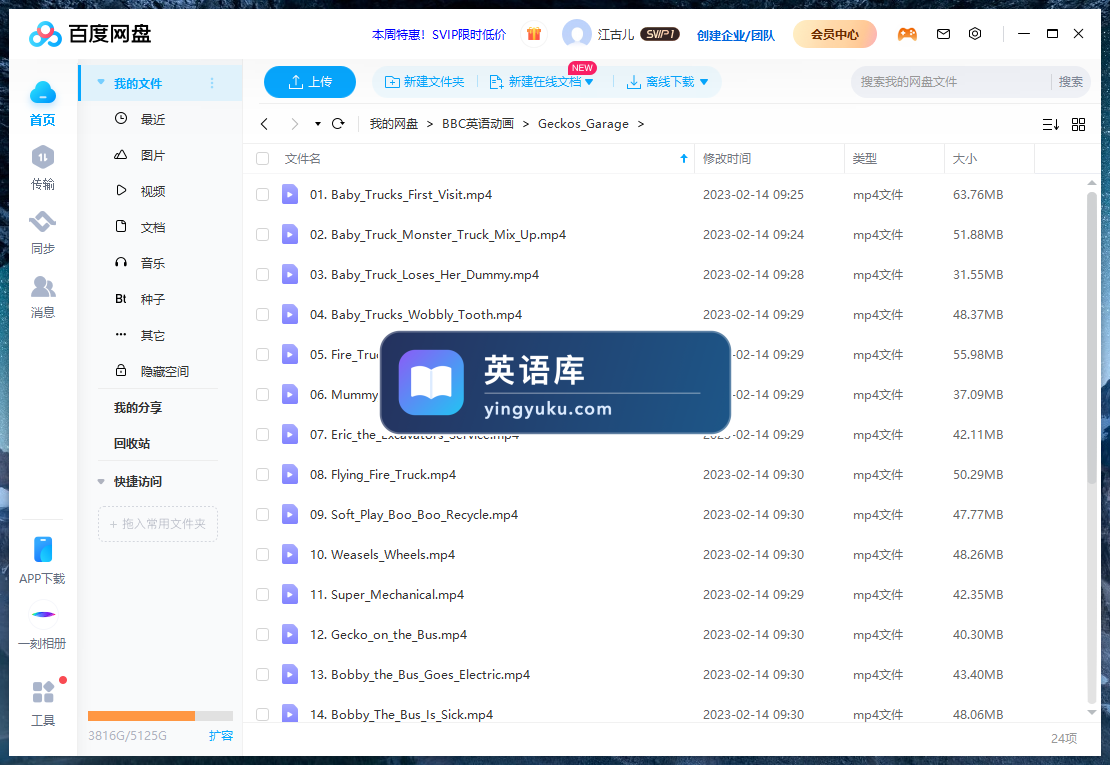1110x765 pixels.
Task: Click the 搜索 search button
Action: click(x=1070, y=82)
